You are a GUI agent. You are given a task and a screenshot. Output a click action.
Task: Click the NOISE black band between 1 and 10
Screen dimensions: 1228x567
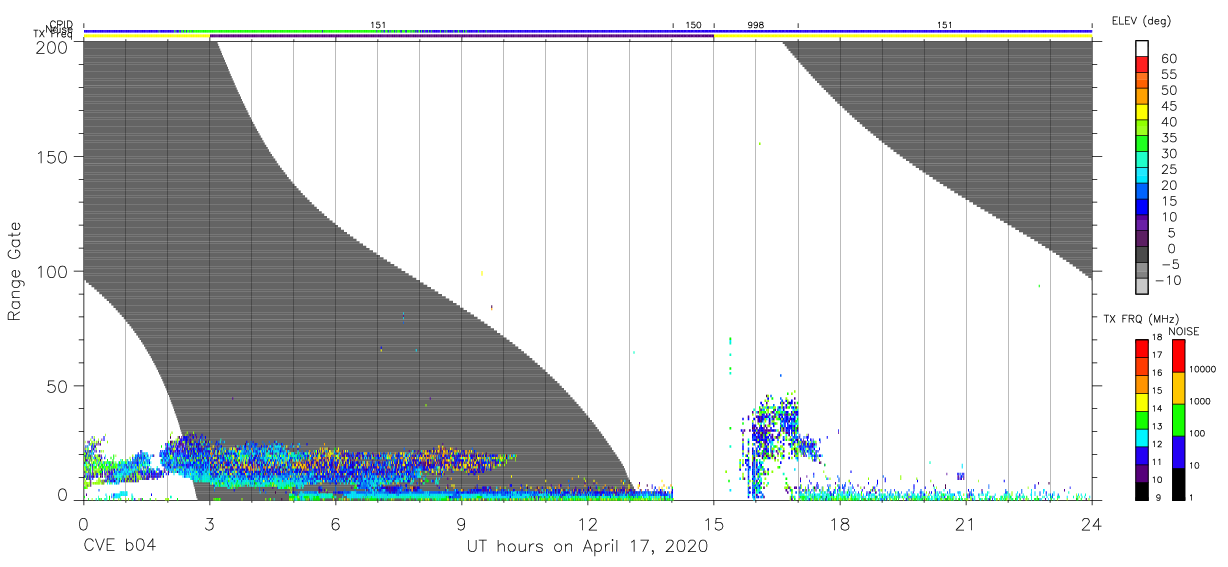[x=1178, y=482]
